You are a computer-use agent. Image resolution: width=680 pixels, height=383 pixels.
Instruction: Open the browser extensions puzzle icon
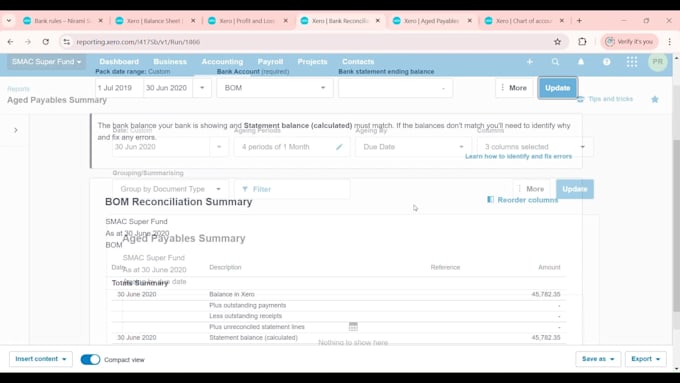(x=582, y=42)
